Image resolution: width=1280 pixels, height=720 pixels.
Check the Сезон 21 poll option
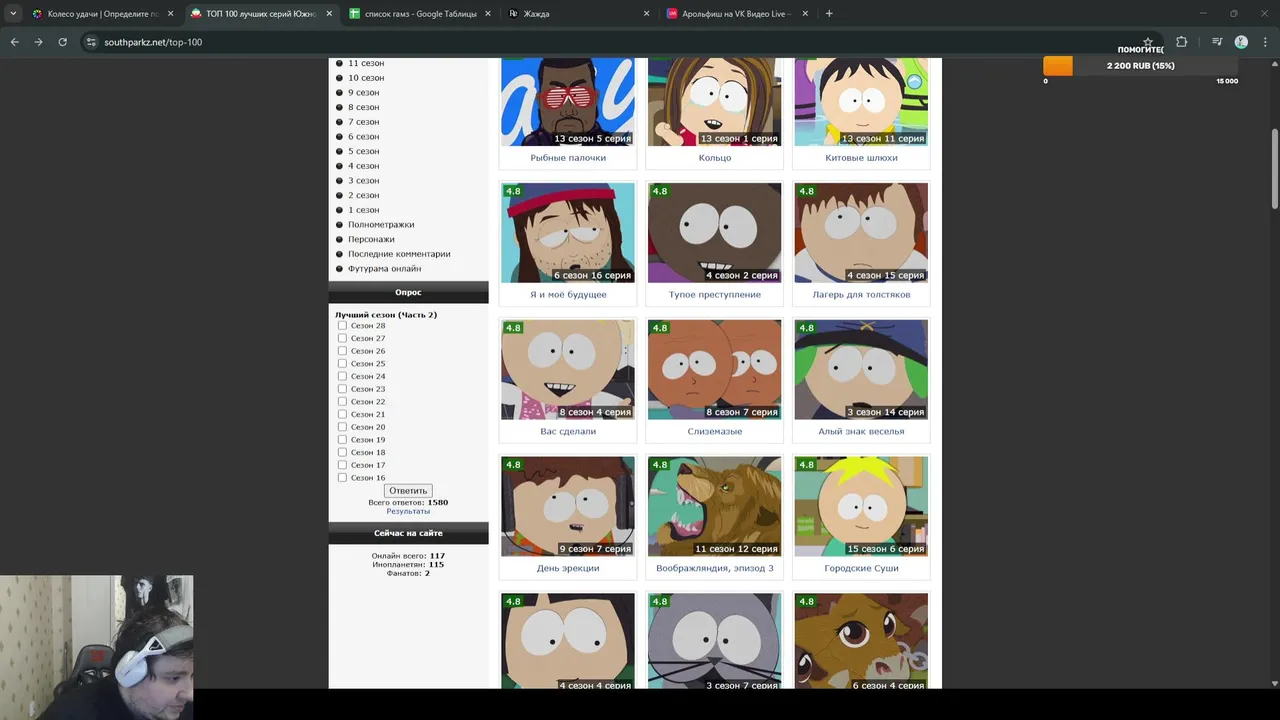point(342,414)
